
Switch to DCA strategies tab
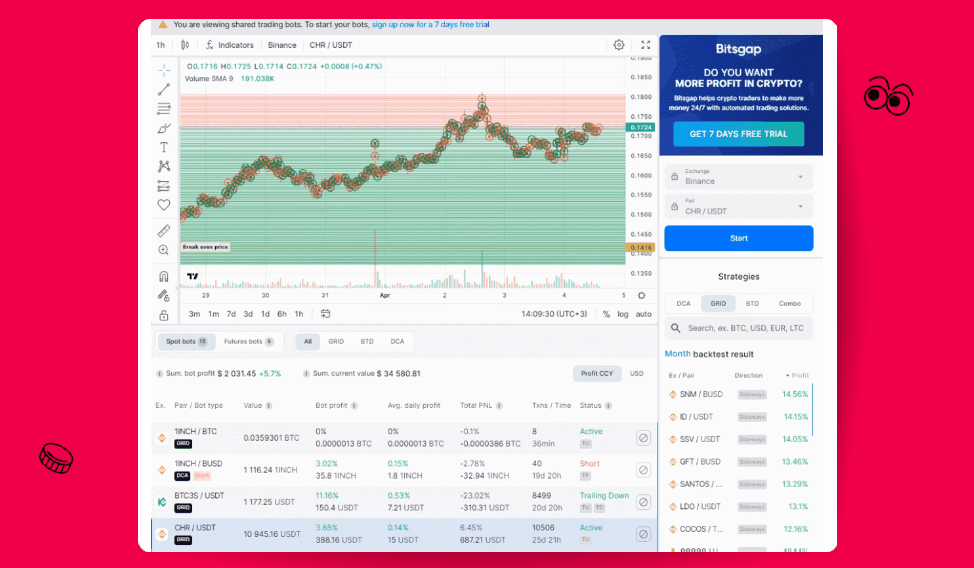click(x=683, y=303)
